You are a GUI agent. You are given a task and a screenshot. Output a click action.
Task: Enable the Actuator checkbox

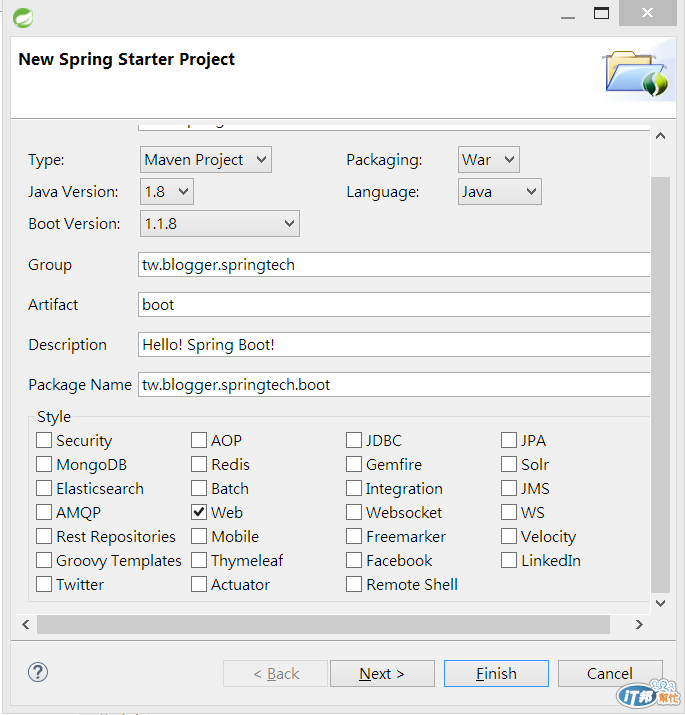point(199,585)
